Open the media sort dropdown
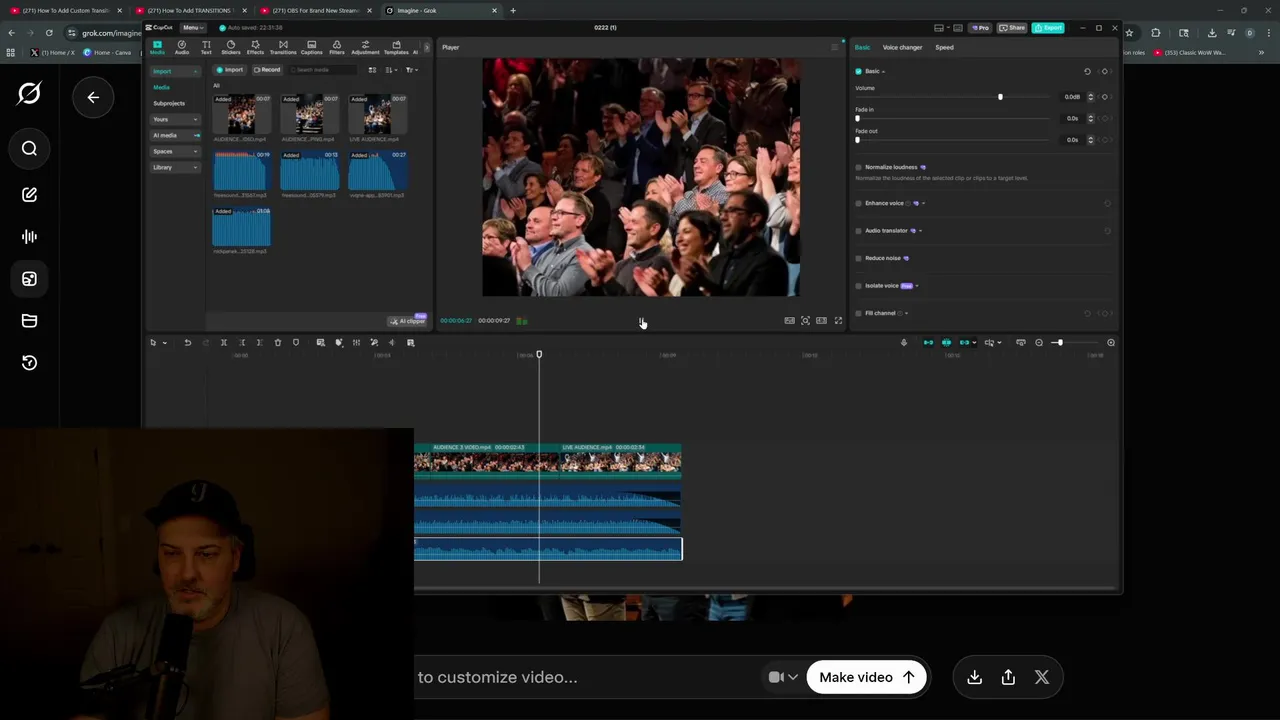Image resolution: width=1280 pixels, height=720 pixels. coord(391,70)
